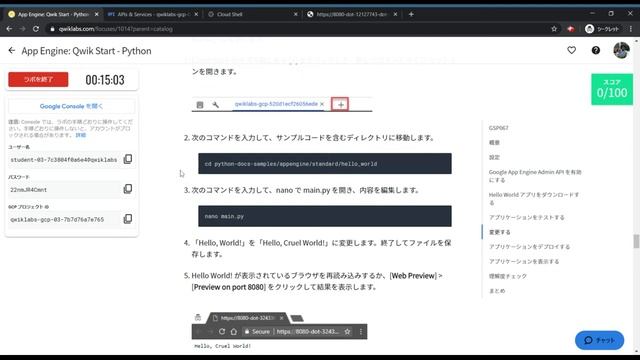This screenshot has width=640, height=360.
Task: Open the incognito profile indicator
Action: coord(602,29)
